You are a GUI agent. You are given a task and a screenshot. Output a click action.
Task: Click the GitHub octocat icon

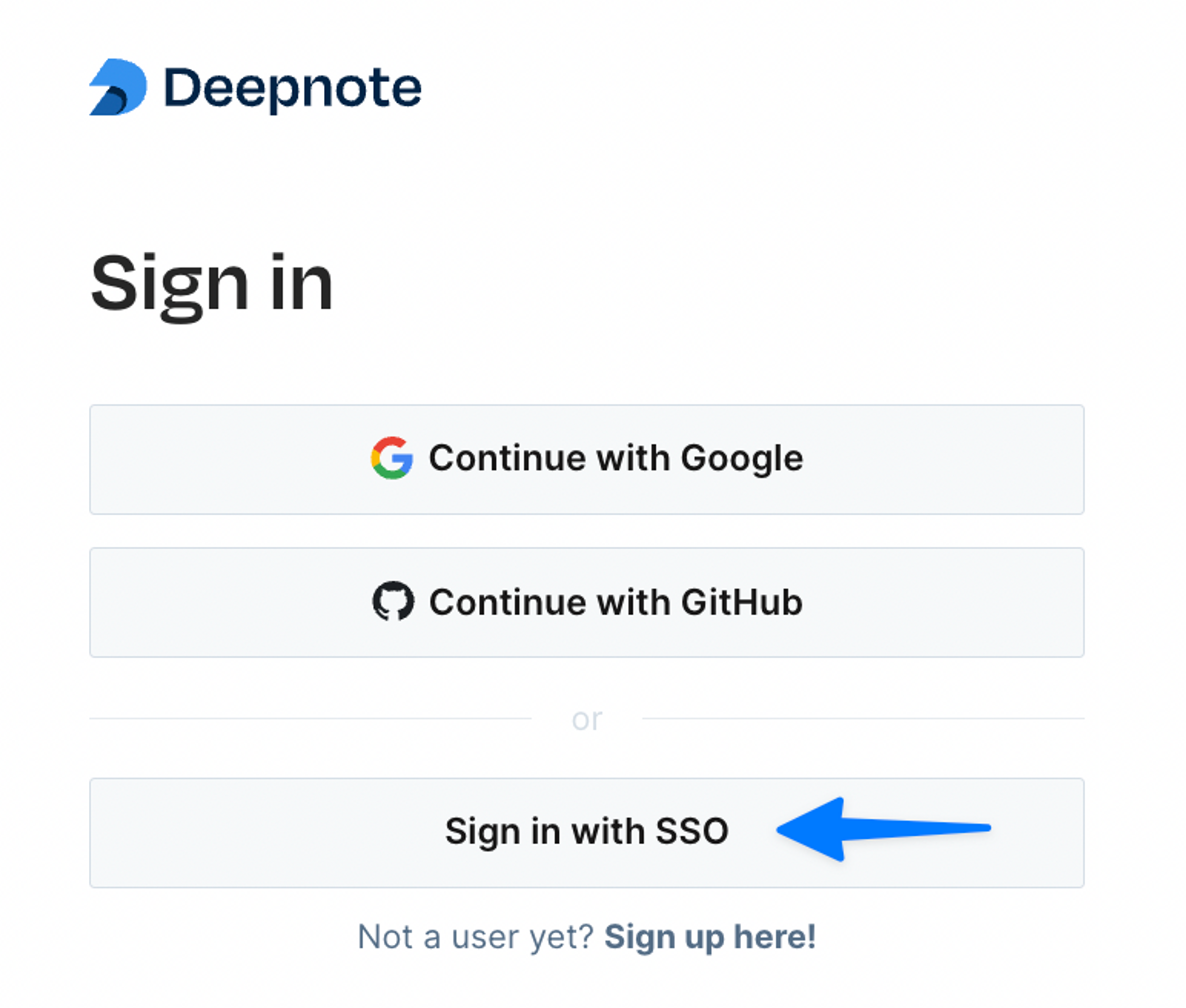pyautogui.click(x=393, y=602)
